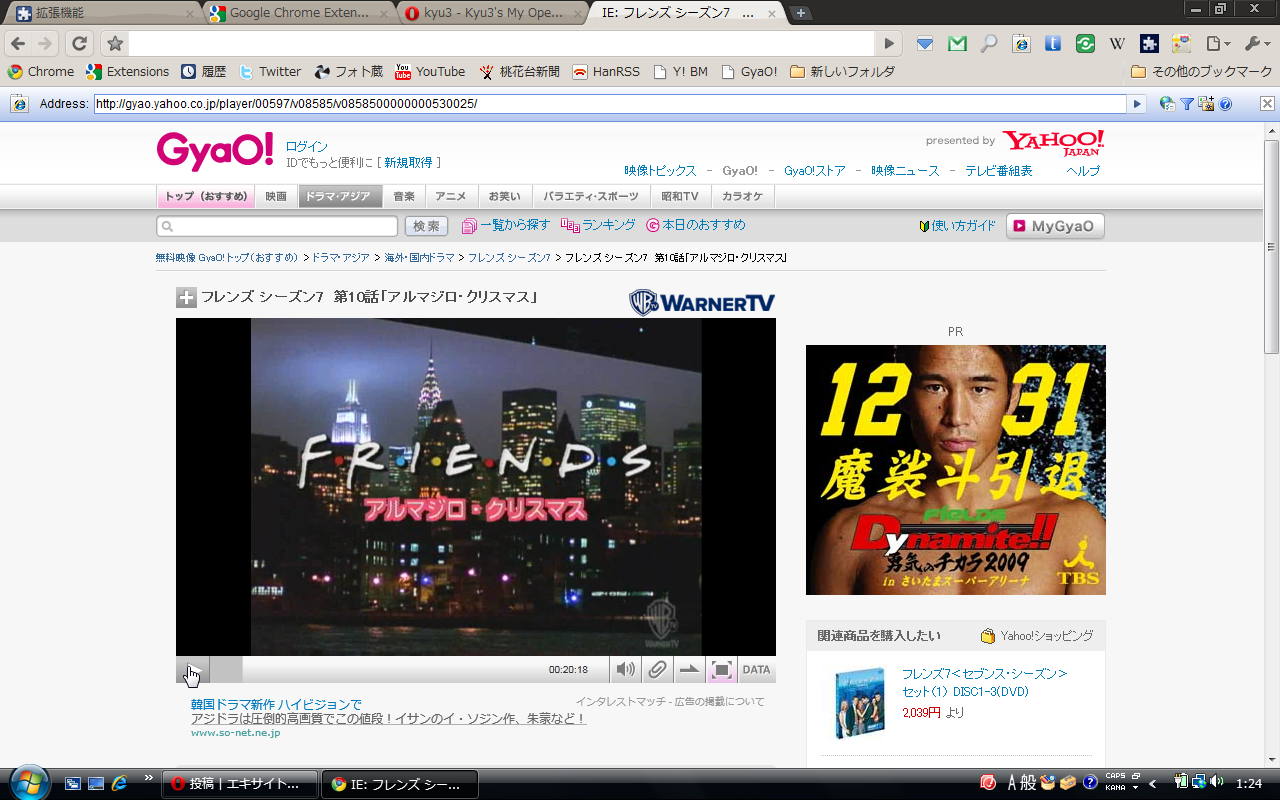Toggle fullscreen mode in the player
The width and height of the screenshot is (1280, 800).
(x=722, y=670)
